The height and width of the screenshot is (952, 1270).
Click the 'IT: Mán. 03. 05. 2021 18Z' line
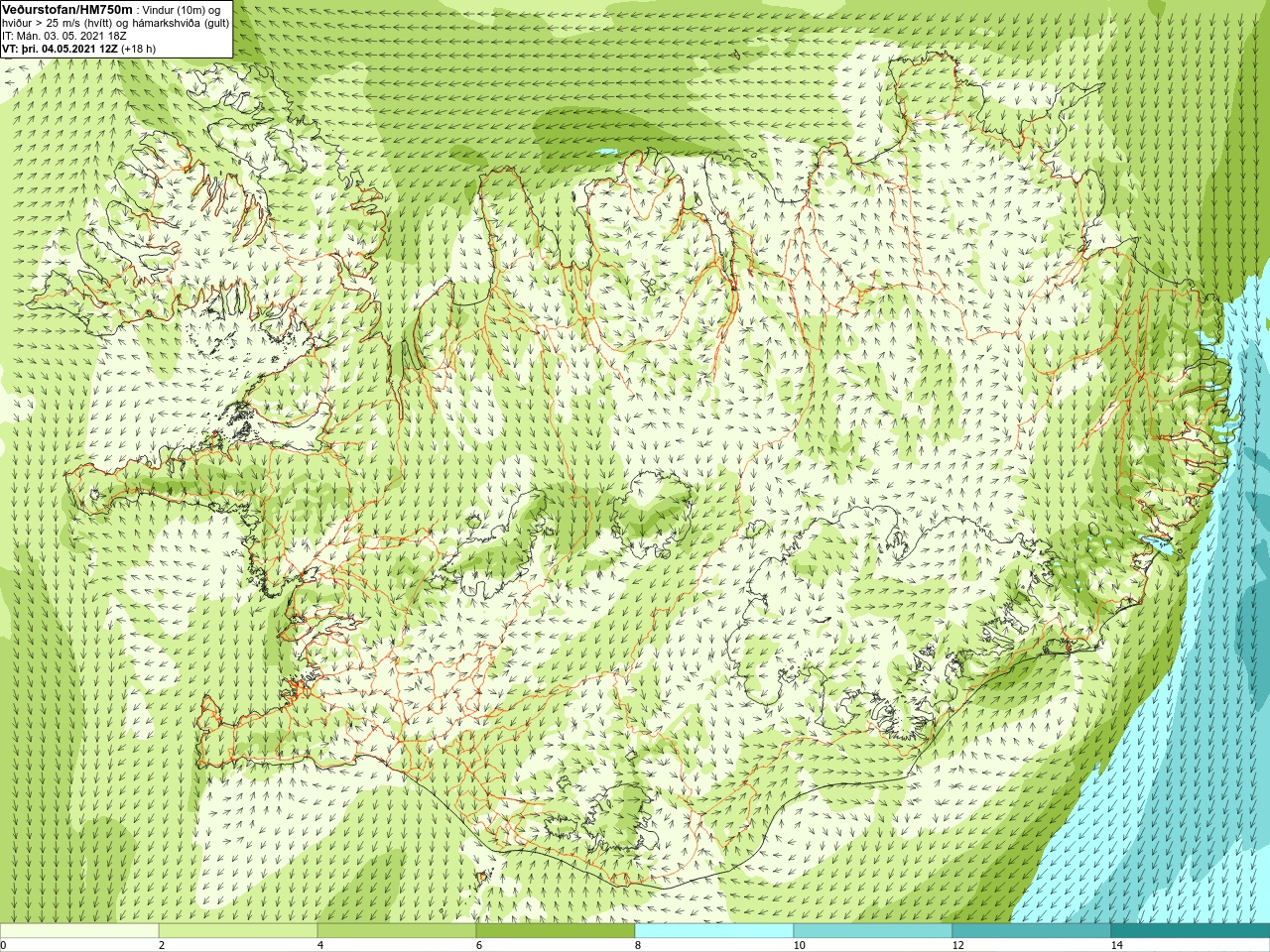(x=63, y=36)
